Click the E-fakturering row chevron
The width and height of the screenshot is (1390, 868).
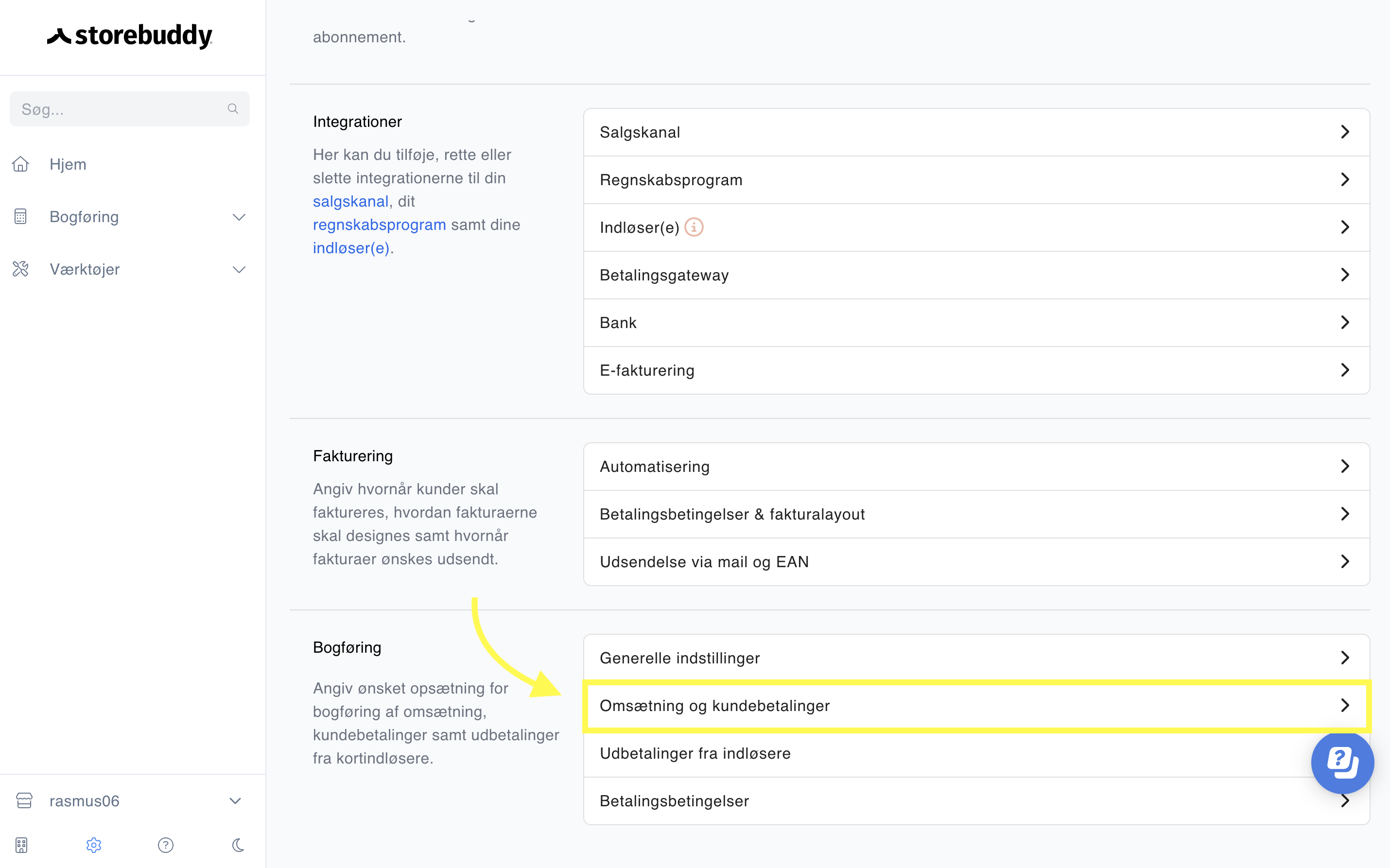(1345, 370)
